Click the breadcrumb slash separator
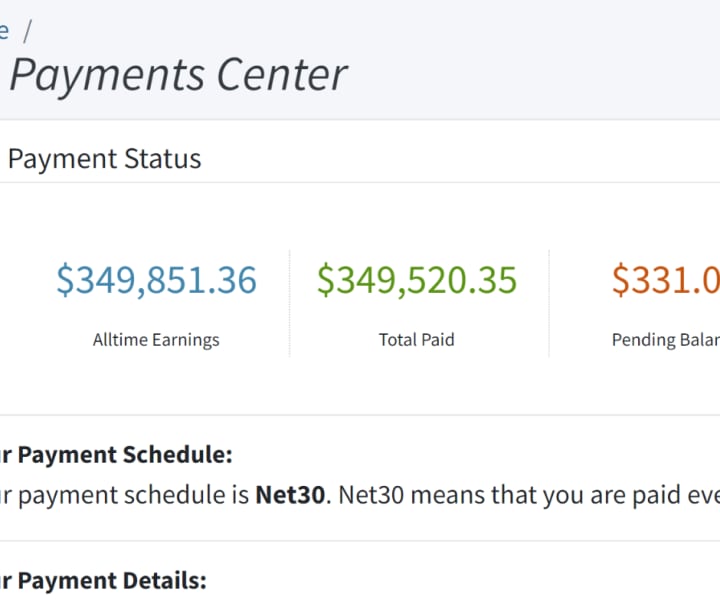The height and width of the screenshot is (604, 720). tap(28, 31)
